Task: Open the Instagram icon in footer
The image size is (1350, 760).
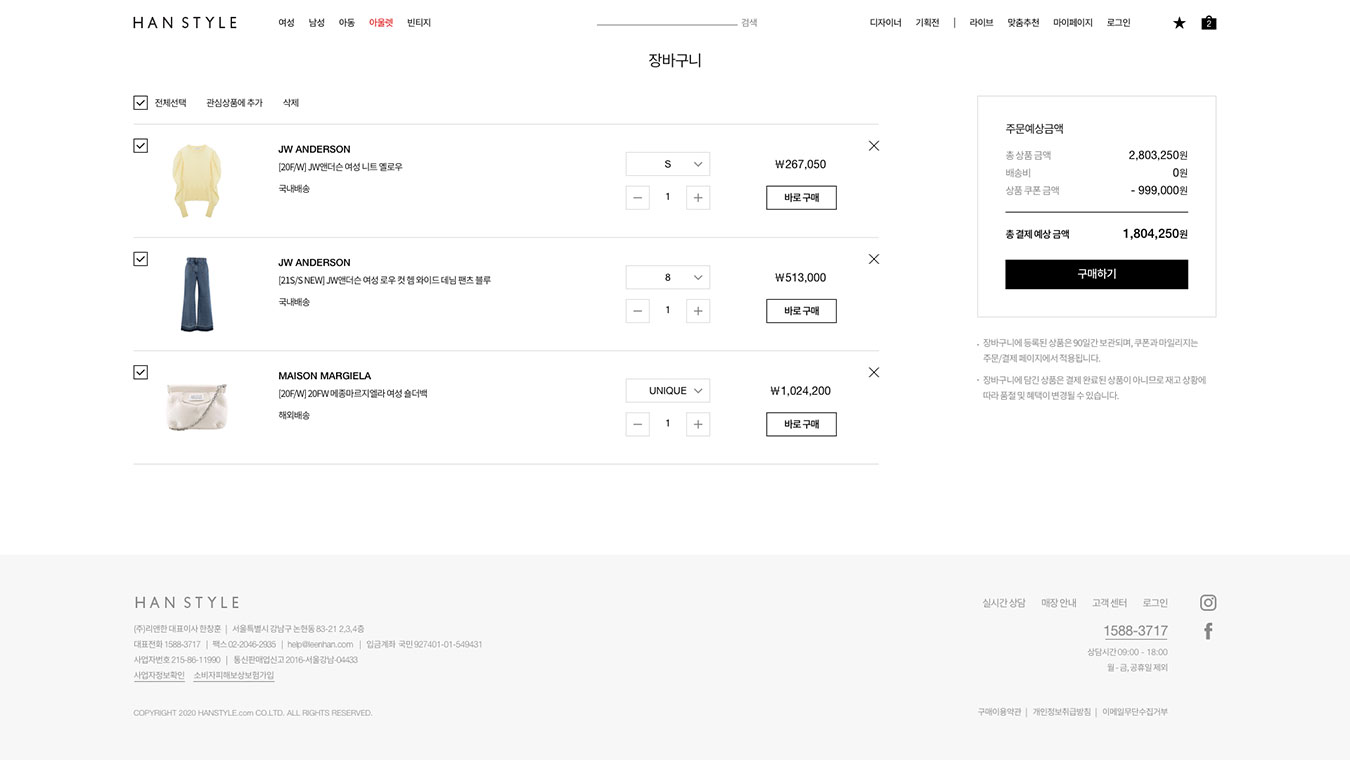Action: (1208, 602)
